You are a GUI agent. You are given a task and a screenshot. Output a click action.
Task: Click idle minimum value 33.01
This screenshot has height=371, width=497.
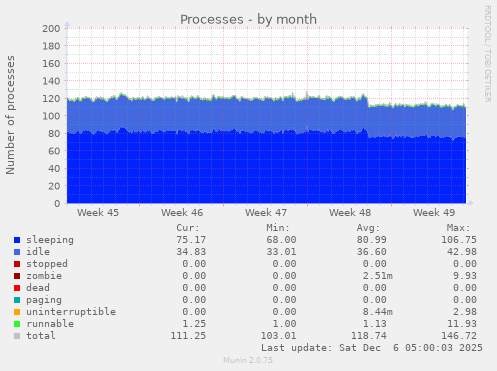(x=281, y=252)
